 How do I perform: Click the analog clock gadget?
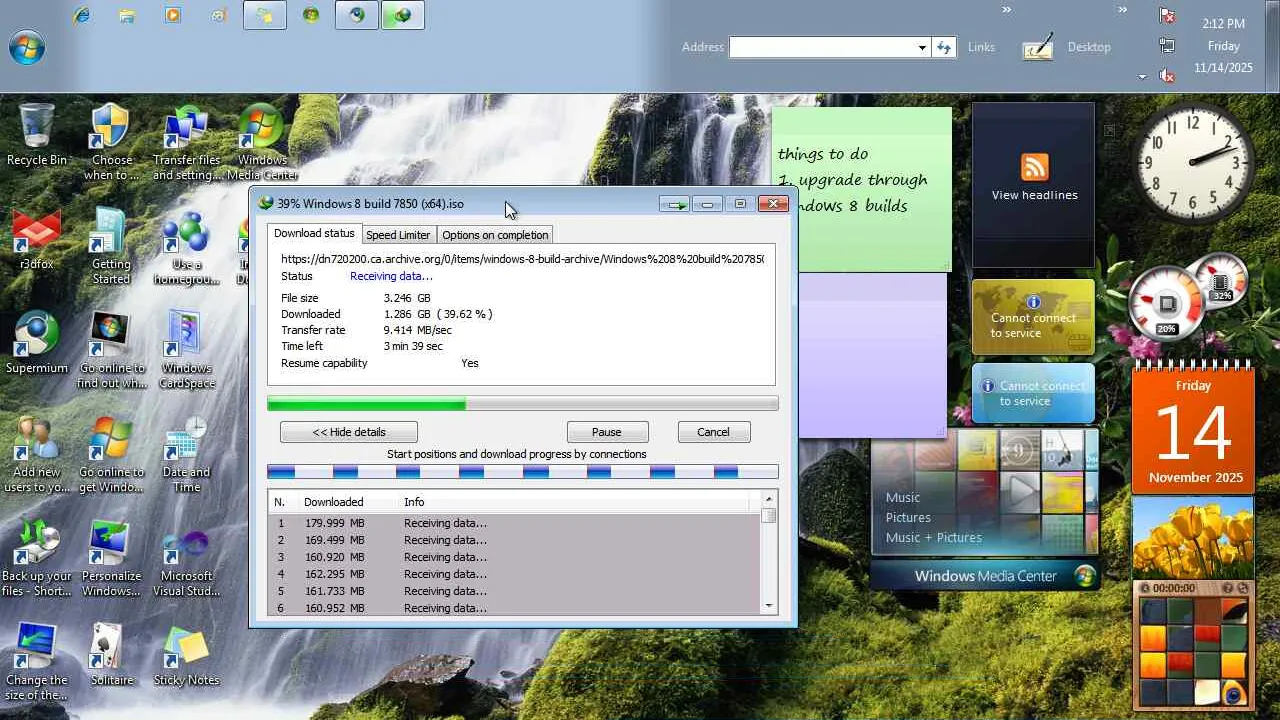click(1195, 163)
